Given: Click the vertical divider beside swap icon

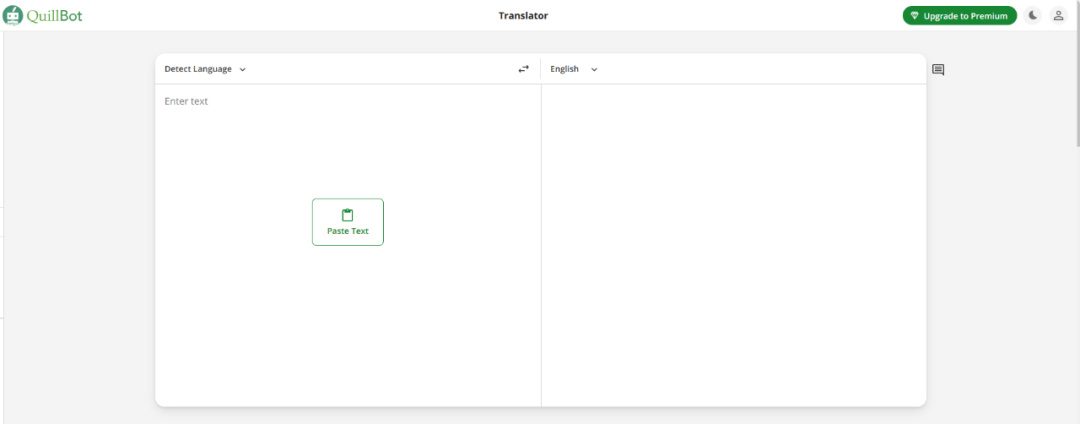Looking at the screenshot, I should 541,69.
